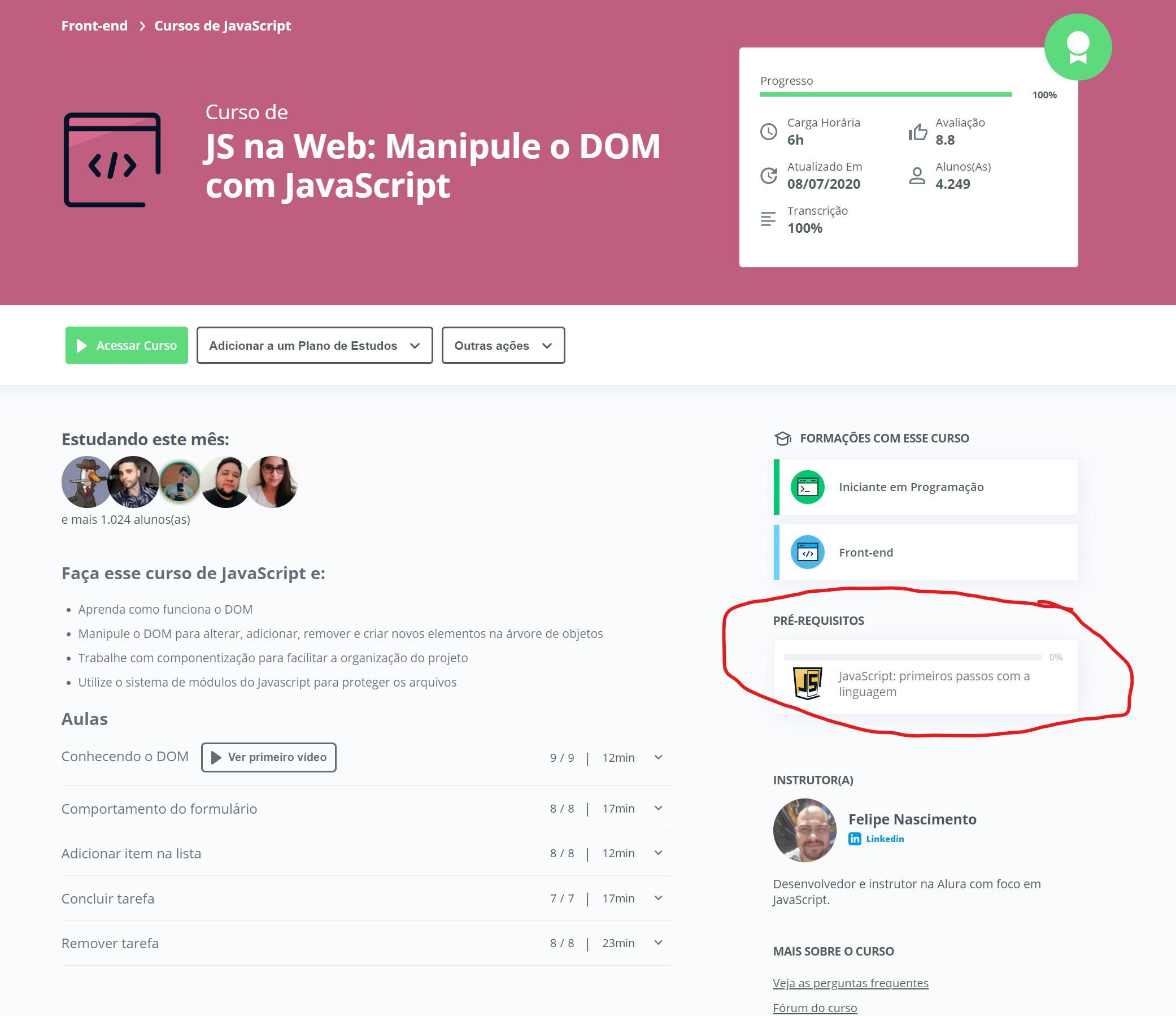
Task: Click the course code-window icon
Action: tap(112, 159)
